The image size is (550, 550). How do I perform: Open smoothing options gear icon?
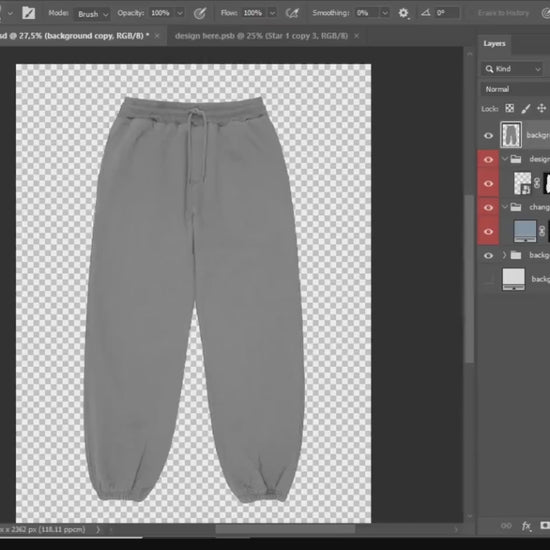coord(403,13)
